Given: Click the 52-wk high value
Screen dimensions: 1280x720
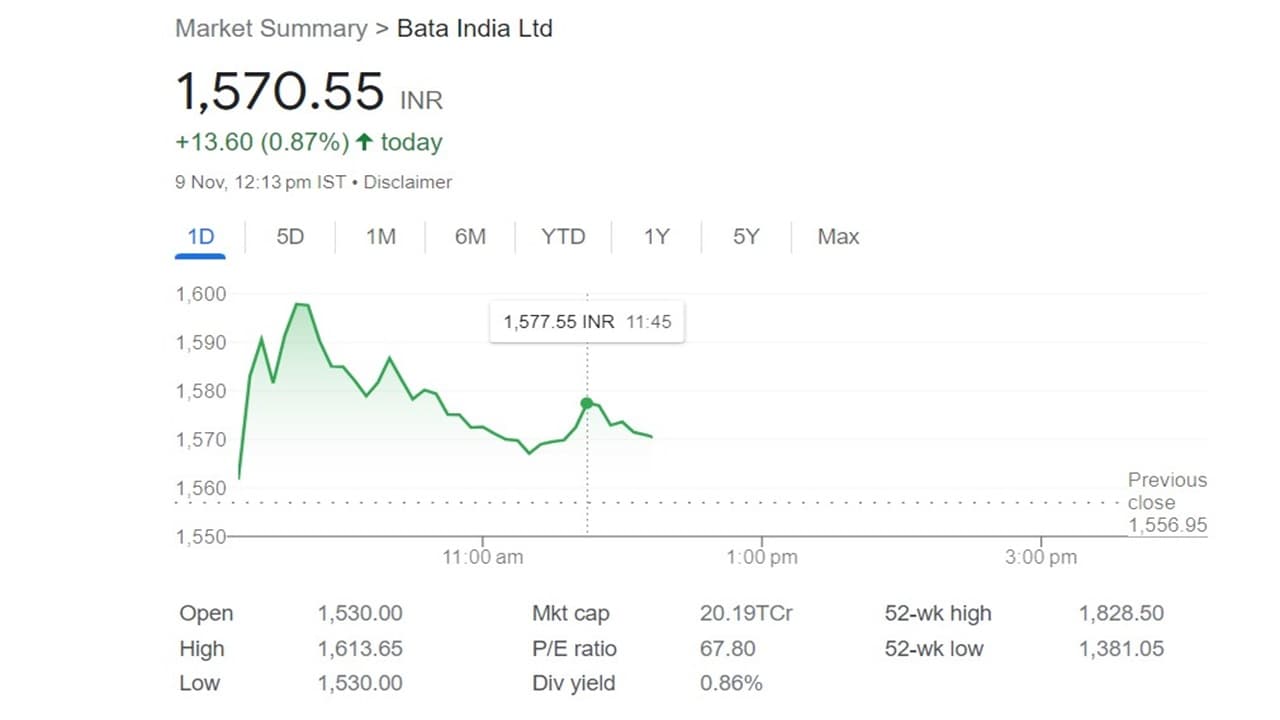Looking at the screenshot, I should tap(1121, 614).
